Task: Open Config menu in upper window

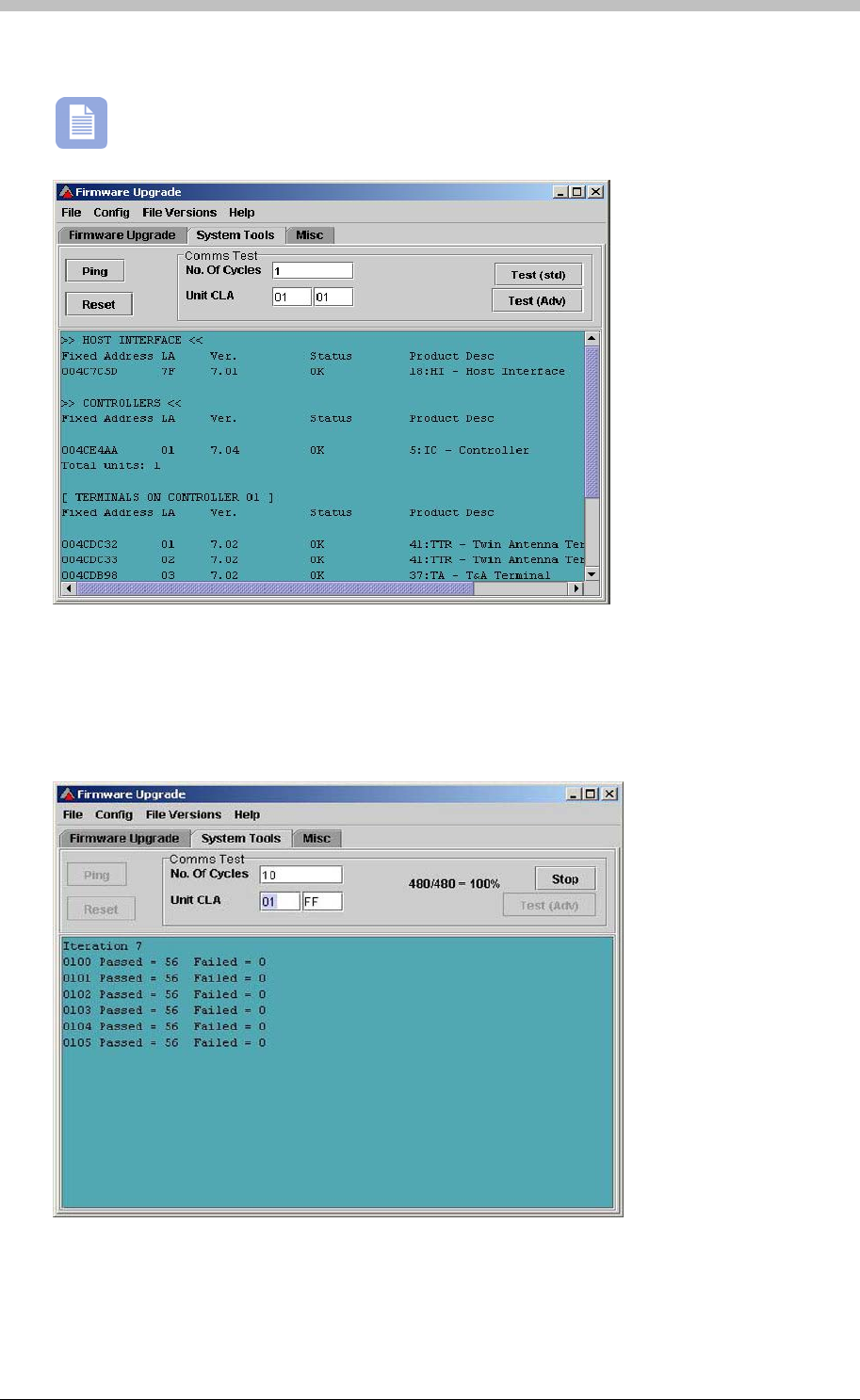Action: pos(111,213)
